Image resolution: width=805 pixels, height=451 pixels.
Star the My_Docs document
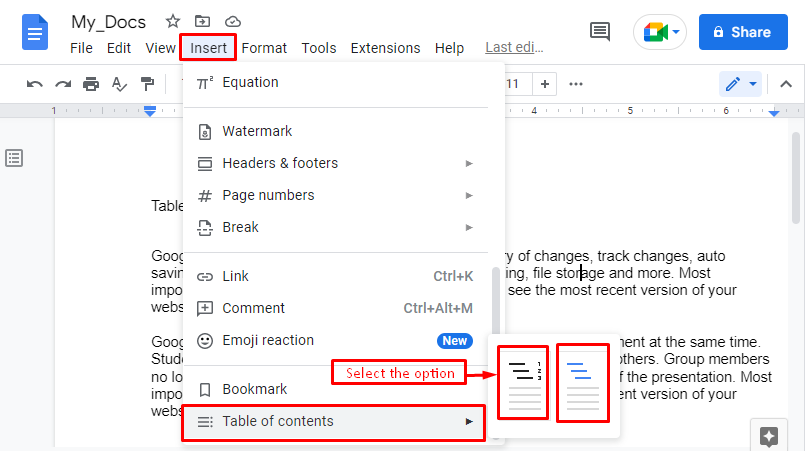(172, 22)
